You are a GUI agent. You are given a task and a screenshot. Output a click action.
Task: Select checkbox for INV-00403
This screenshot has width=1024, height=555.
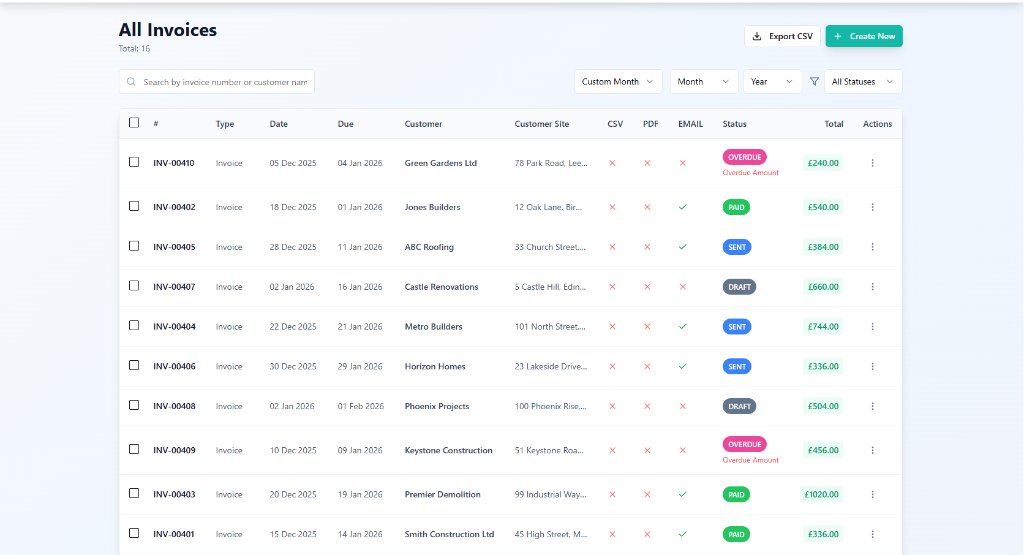[134, 493]
